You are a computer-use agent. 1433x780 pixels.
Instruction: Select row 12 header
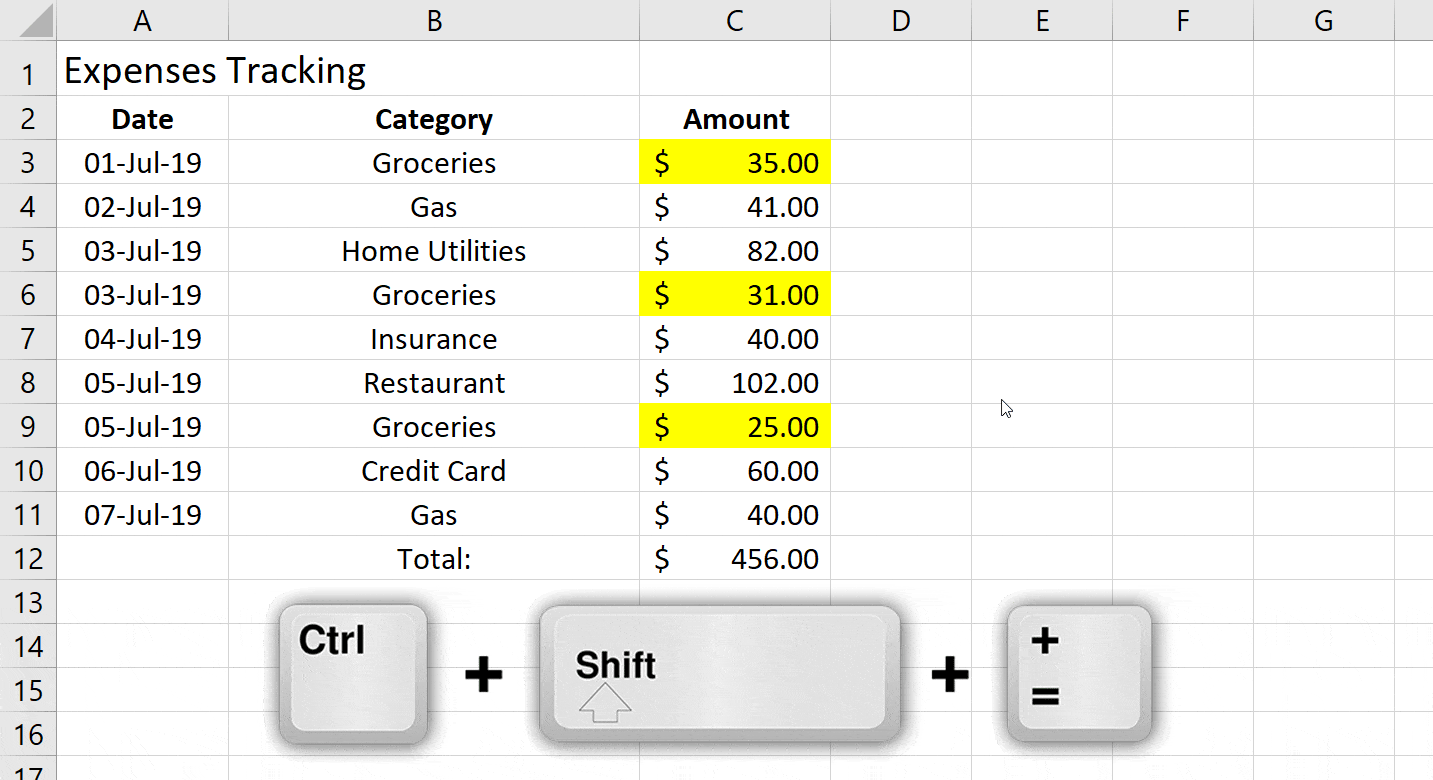pyautogui.click(x=29, y=558)
